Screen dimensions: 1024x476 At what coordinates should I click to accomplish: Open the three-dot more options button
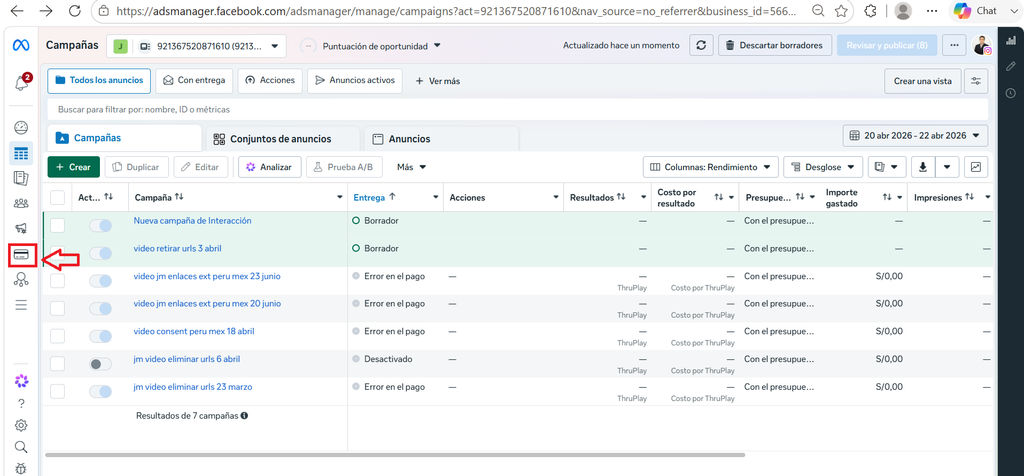pos(954,46)
